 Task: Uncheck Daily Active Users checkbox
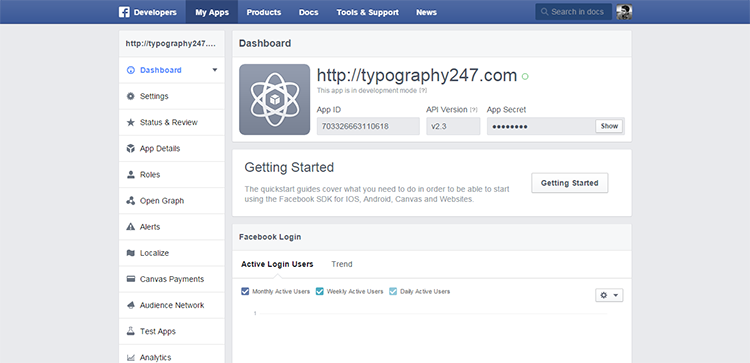393,291
